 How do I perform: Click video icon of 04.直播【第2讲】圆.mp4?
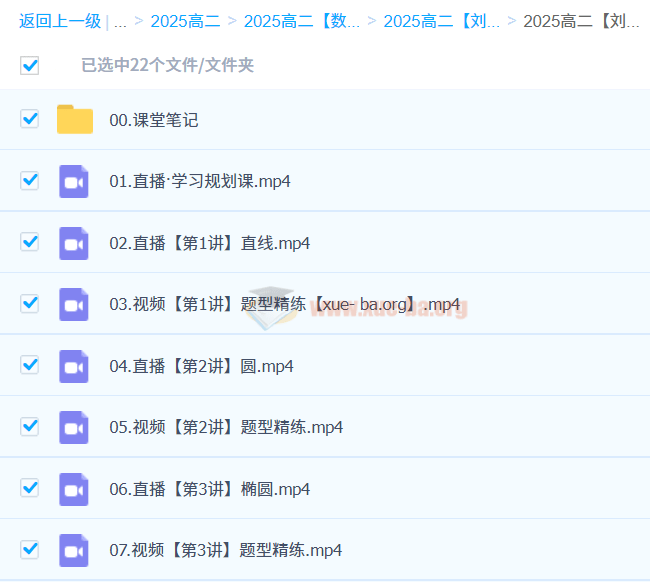tap(74, 366)
